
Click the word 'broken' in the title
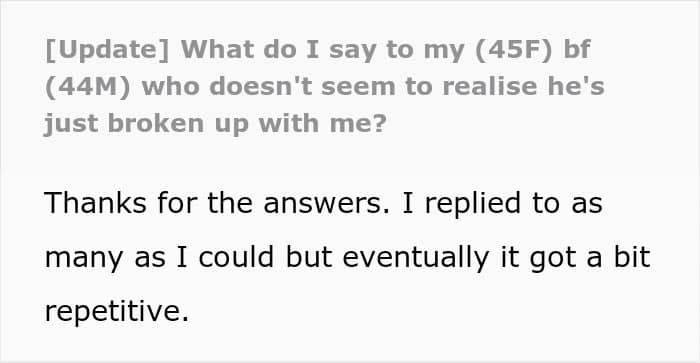[x=156, y=124]
